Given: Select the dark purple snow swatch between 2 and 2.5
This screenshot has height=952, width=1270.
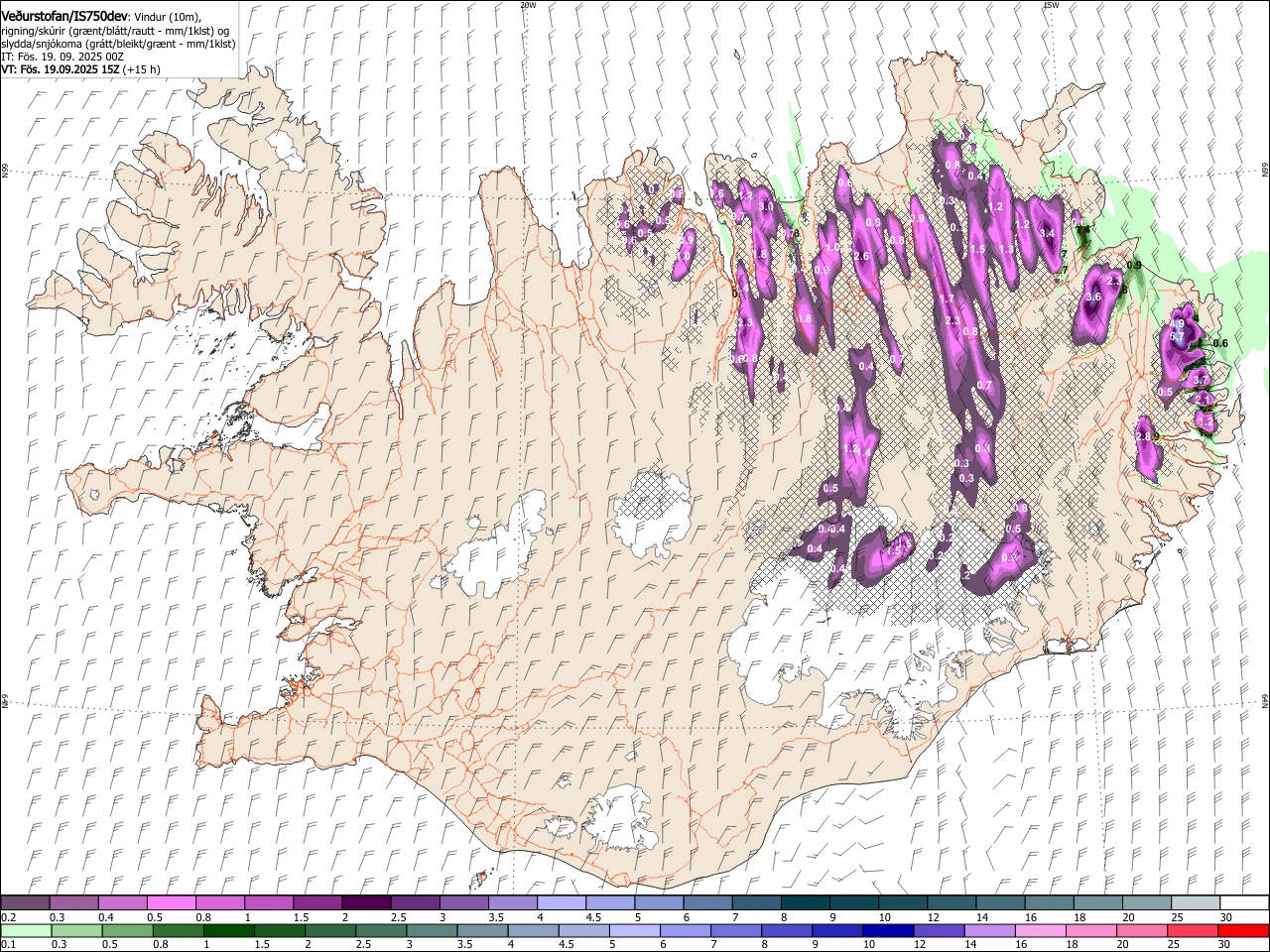Looking at the screenshot, I should (365, 903).
